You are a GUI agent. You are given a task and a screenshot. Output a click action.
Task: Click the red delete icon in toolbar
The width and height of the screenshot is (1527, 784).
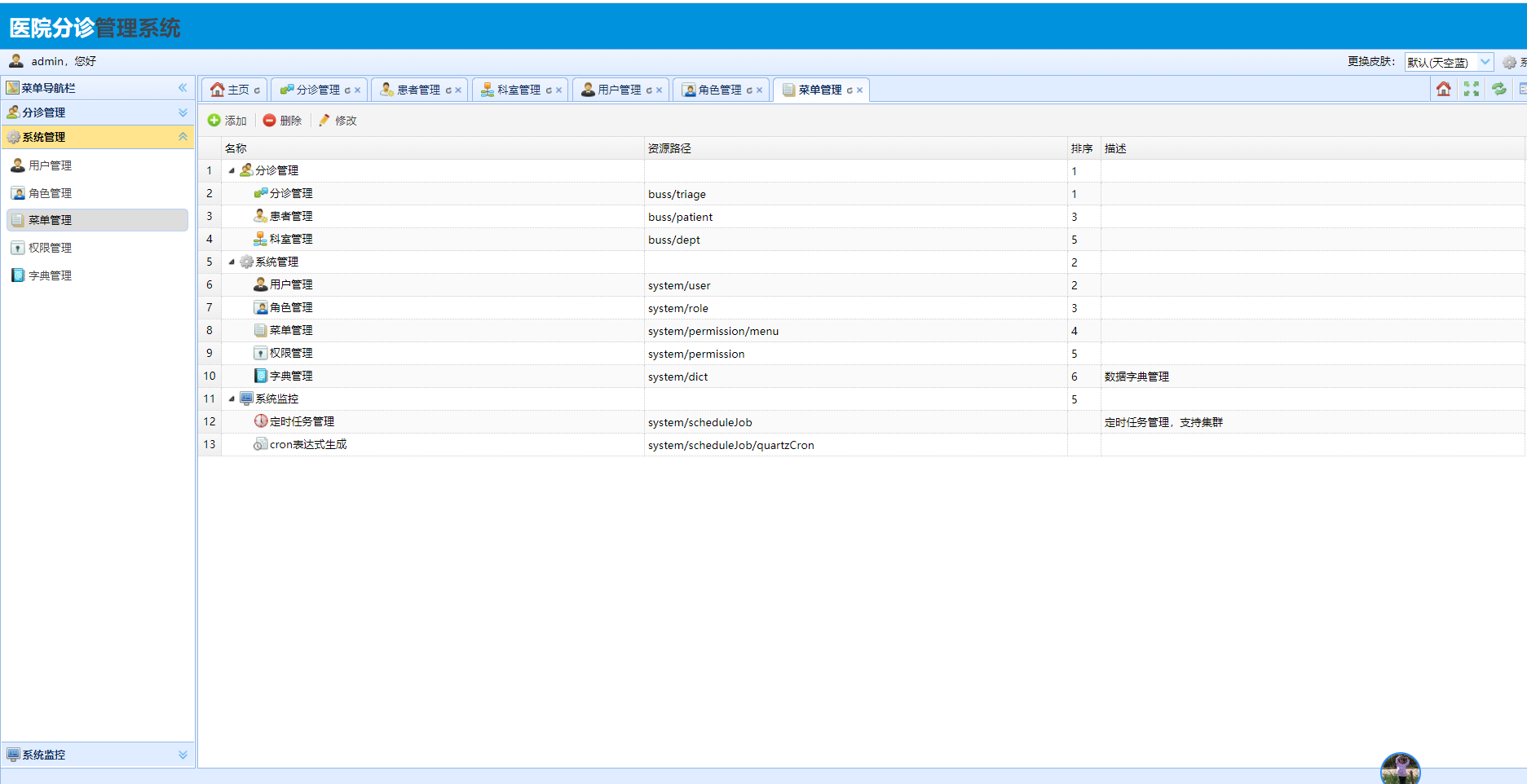(x=270, y=121)
